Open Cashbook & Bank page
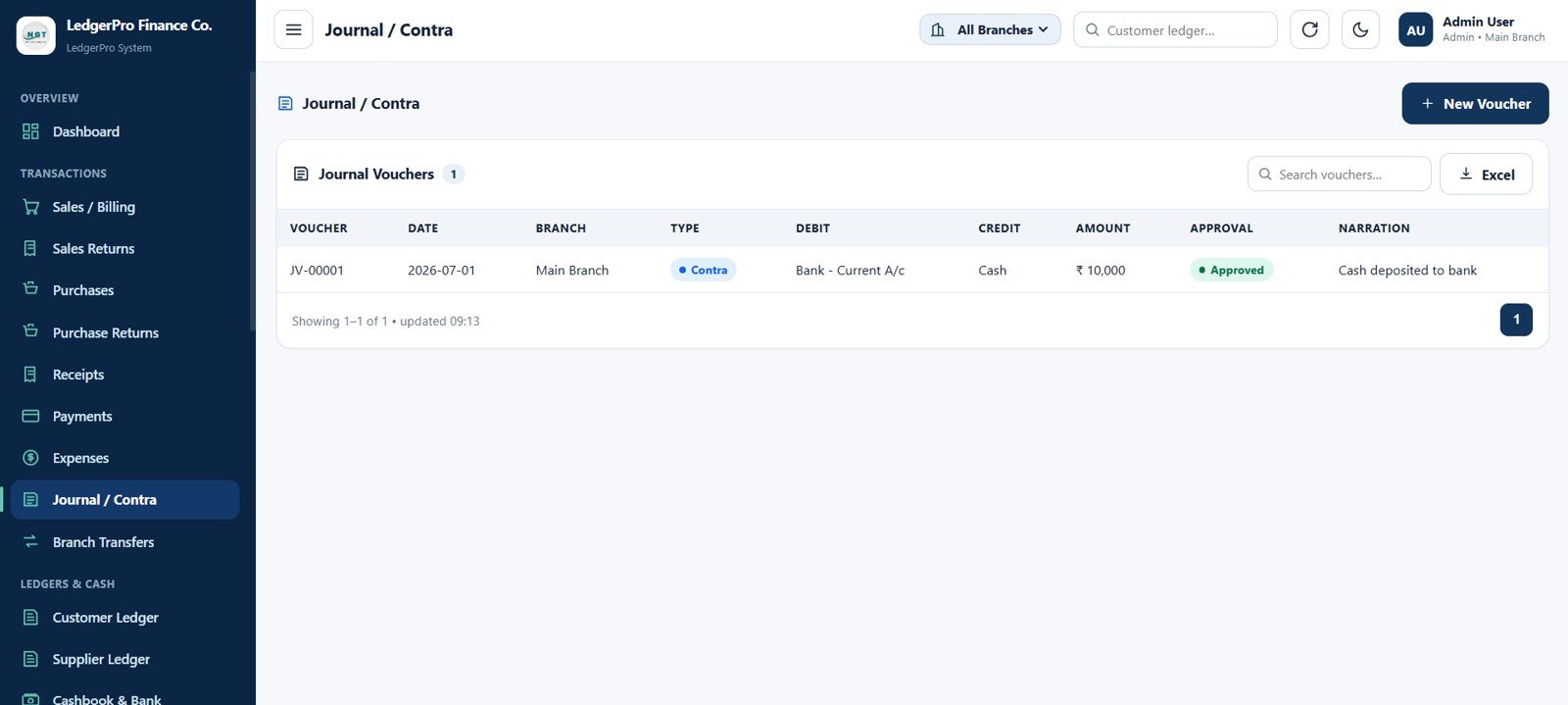 (124, 695)
